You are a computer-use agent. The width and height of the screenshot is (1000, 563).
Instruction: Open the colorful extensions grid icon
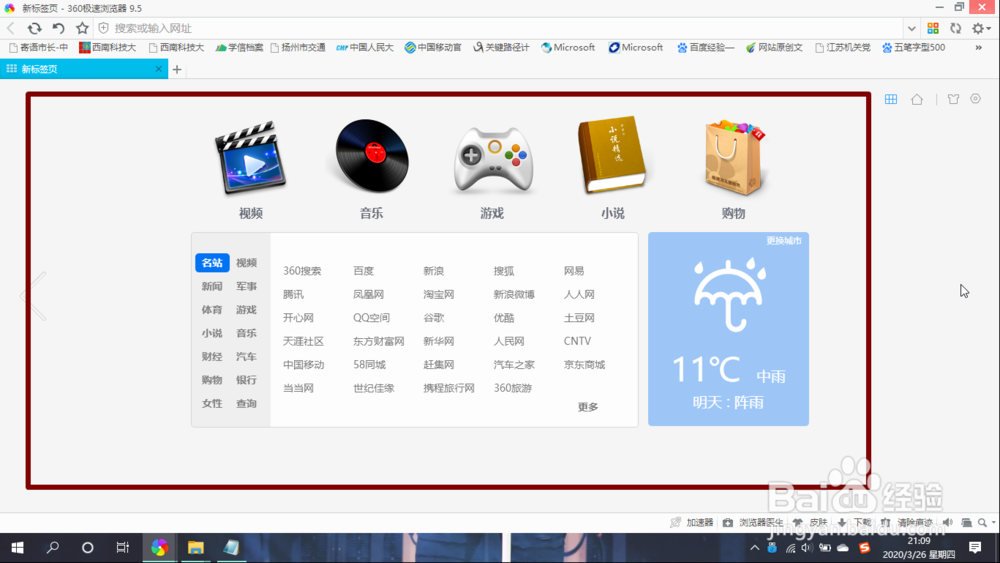pos(933,28)
